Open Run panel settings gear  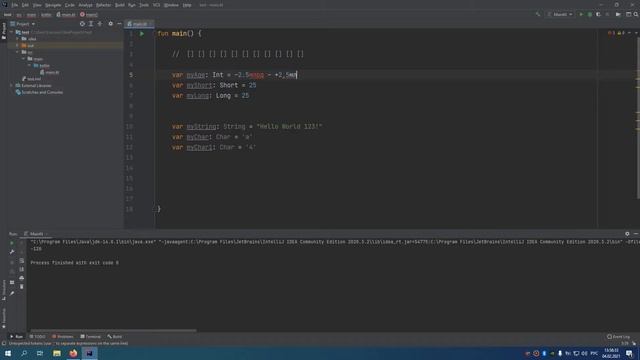[627, 234]
